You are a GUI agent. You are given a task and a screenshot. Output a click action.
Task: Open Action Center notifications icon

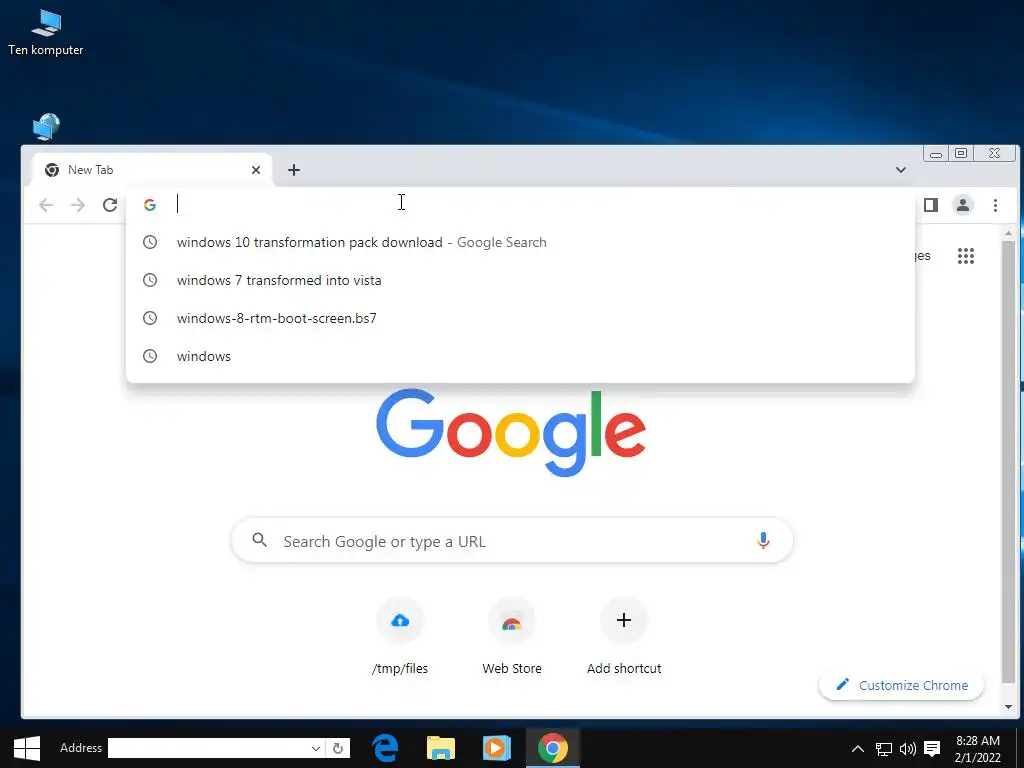coord(932,749)
